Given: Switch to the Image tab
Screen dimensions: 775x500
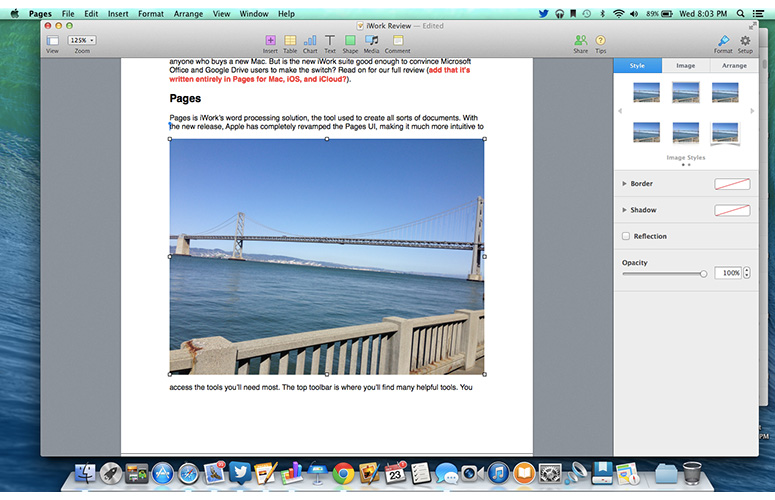Looking at the screenshot, I should 686,65.
